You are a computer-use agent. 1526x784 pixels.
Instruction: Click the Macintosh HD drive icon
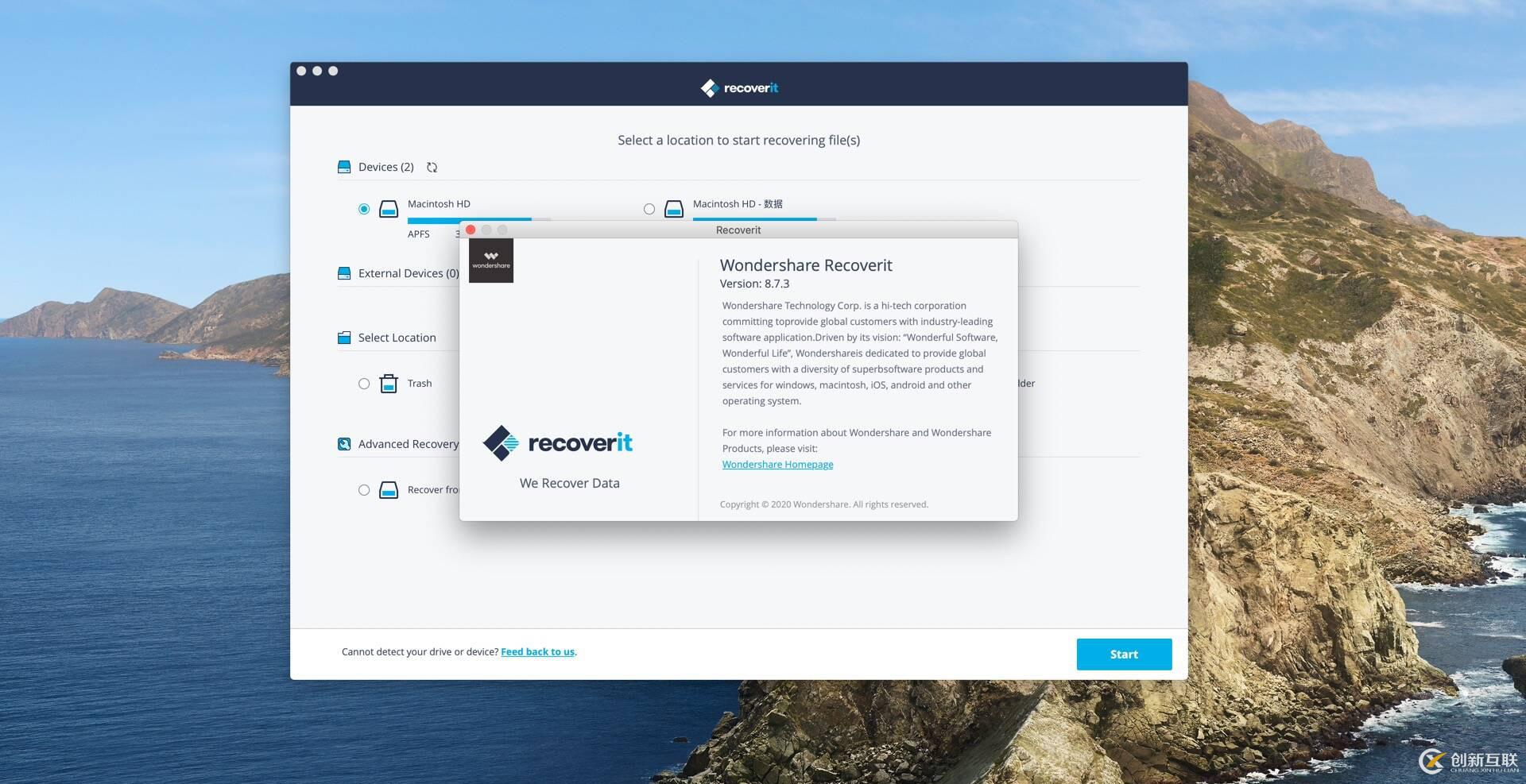tap(389, 209)
